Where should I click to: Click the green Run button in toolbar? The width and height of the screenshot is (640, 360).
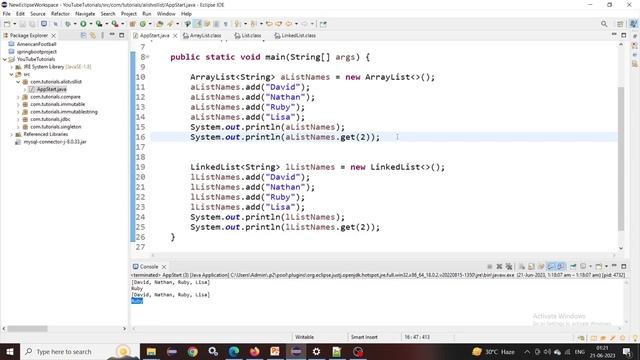[83, 24]
